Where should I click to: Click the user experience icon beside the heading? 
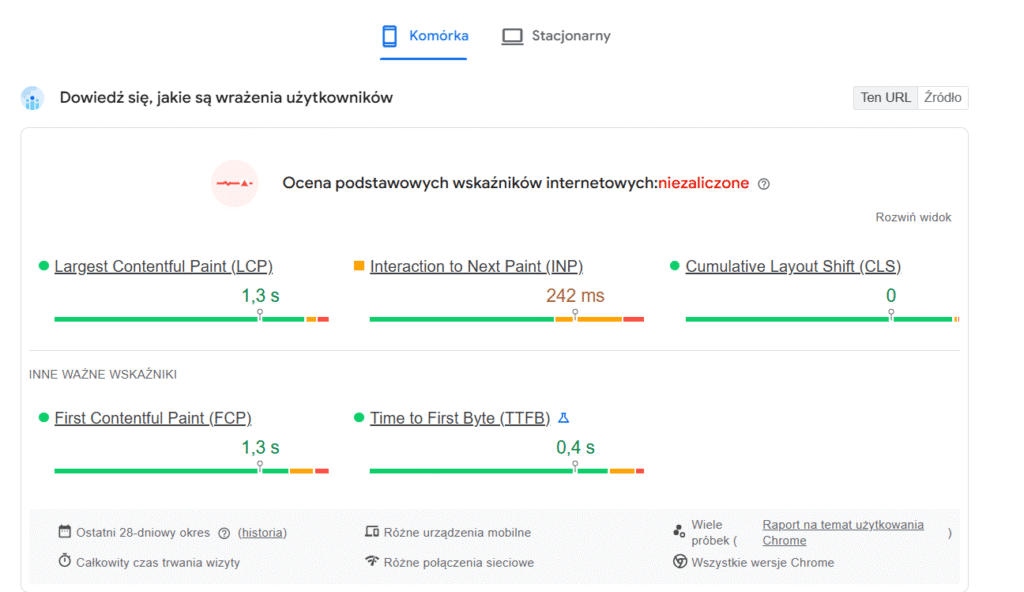tap(33, 98)
